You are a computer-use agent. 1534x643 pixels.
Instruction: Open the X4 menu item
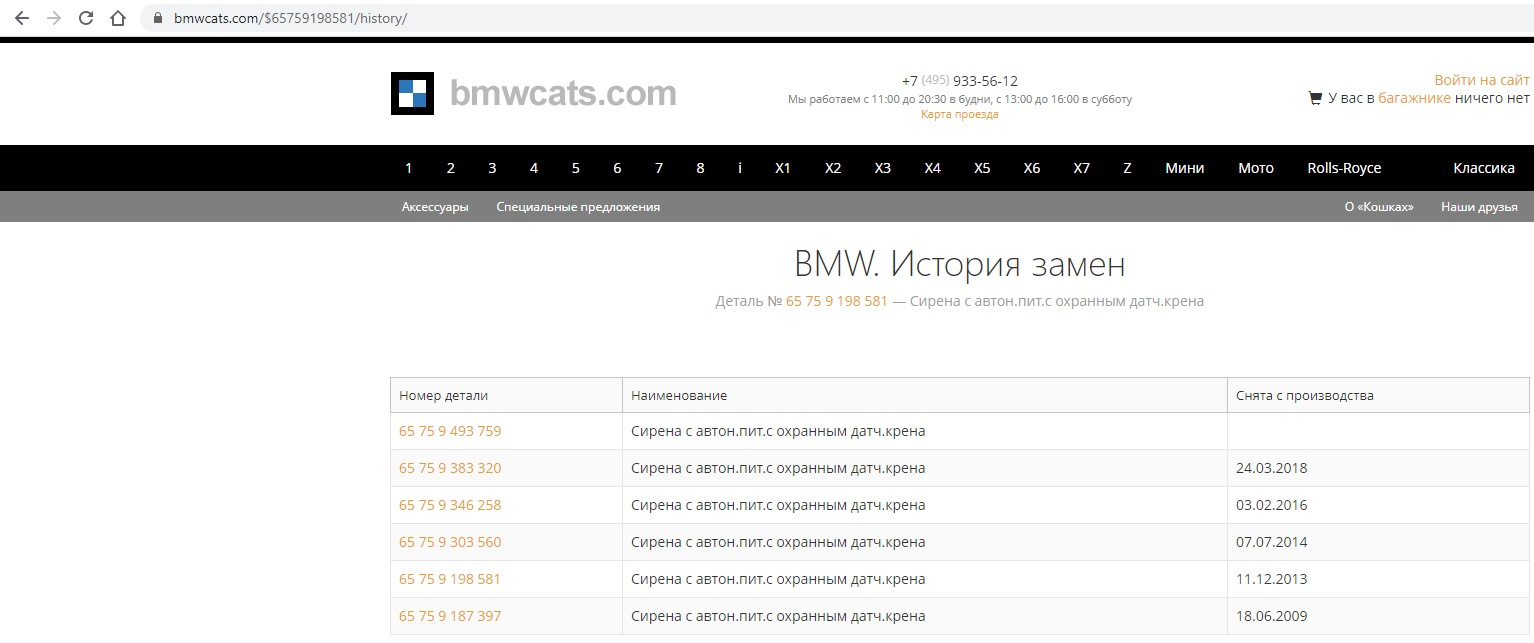(x=933, y=168)
